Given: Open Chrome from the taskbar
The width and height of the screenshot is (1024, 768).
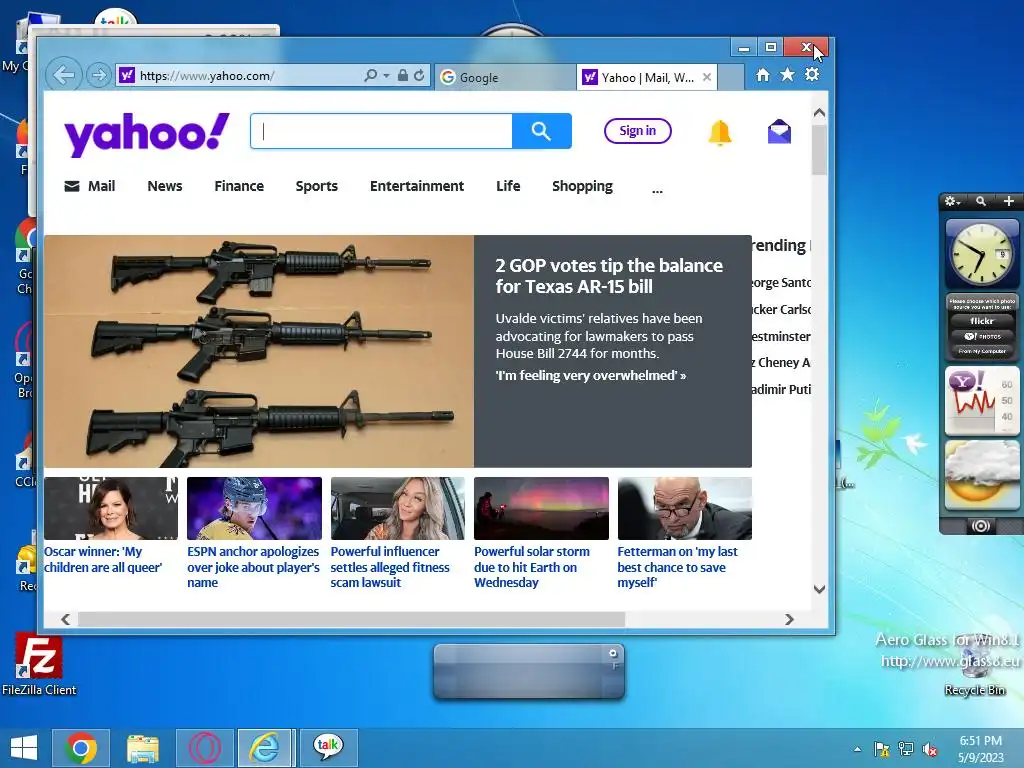Looking at the screenshot, I should [81, 748].
